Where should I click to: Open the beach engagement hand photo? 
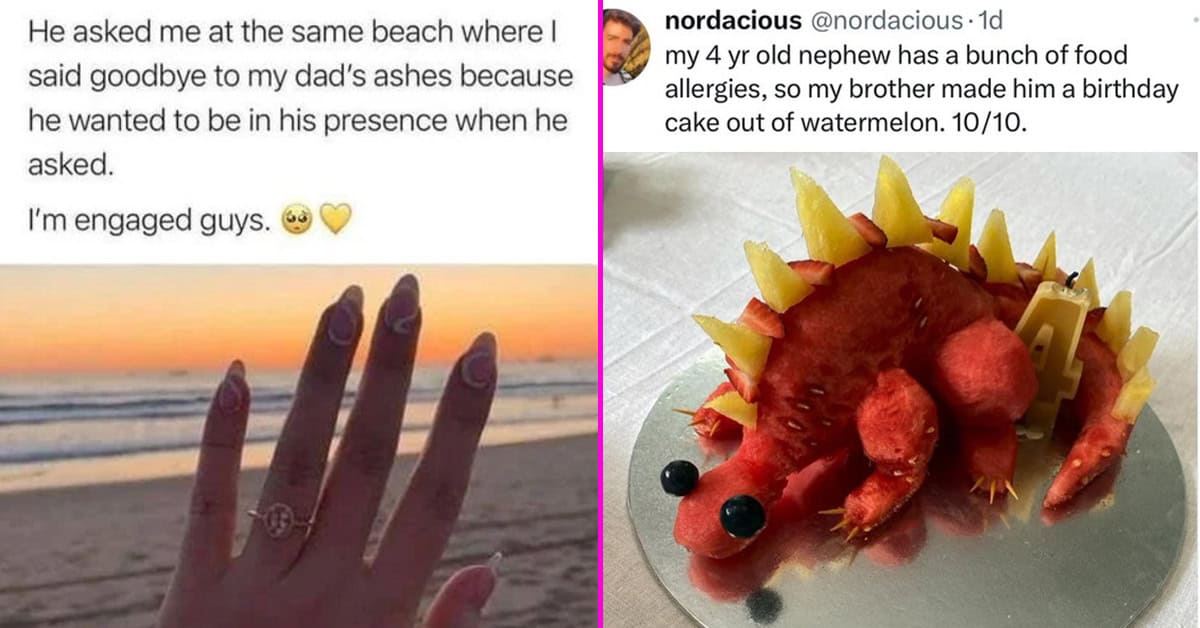[x=299, y=446]
